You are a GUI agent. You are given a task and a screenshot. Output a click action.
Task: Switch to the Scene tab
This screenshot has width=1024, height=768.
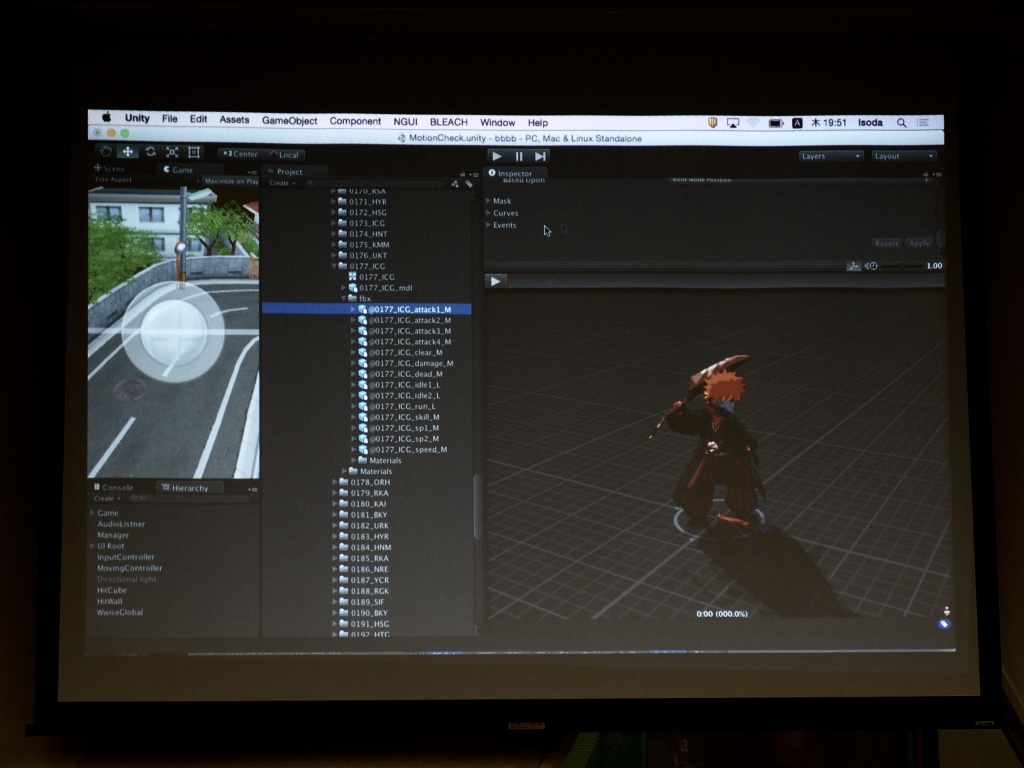(x=110, y=168)
